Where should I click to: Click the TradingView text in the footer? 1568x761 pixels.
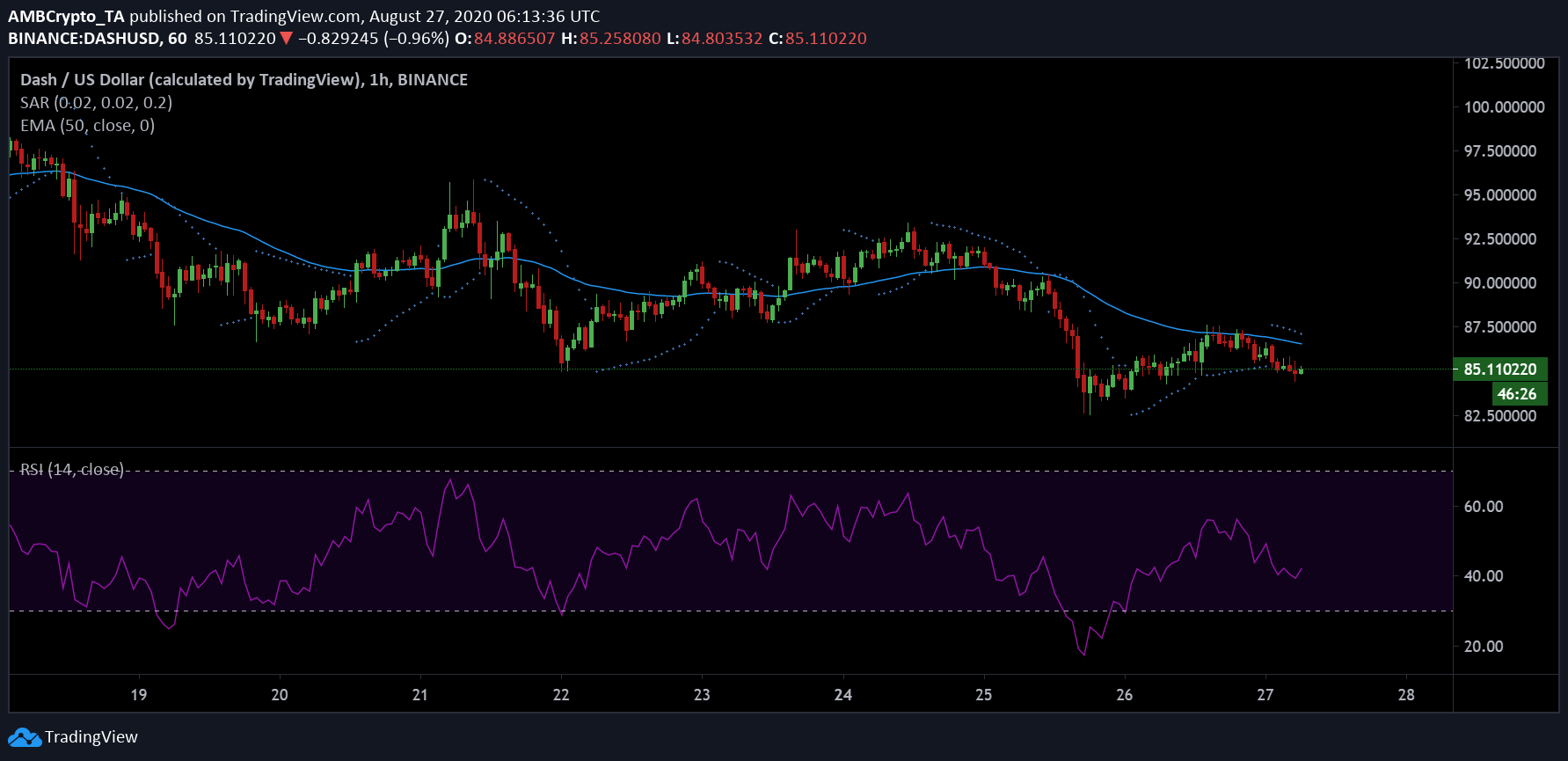click(x=91, y=737)
